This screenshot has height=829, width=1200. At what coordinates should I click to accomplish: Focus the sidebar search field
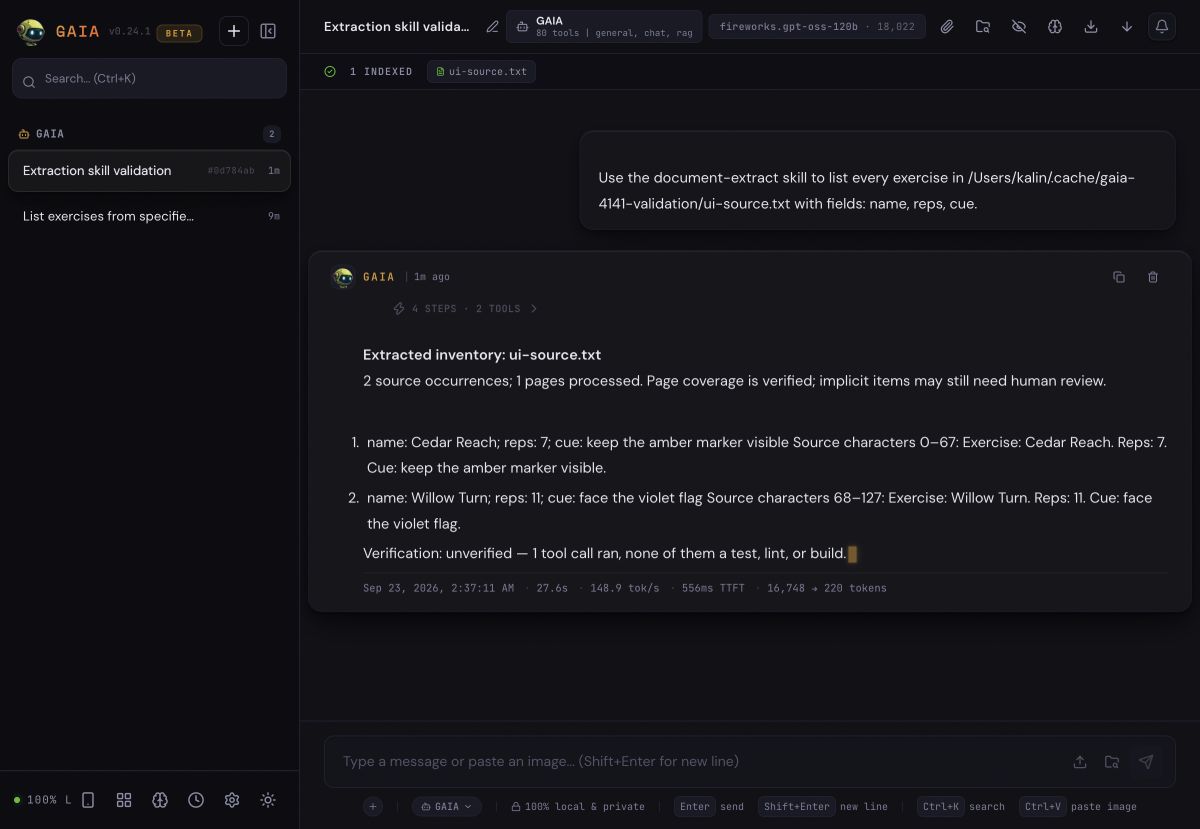tap(149, 78)
